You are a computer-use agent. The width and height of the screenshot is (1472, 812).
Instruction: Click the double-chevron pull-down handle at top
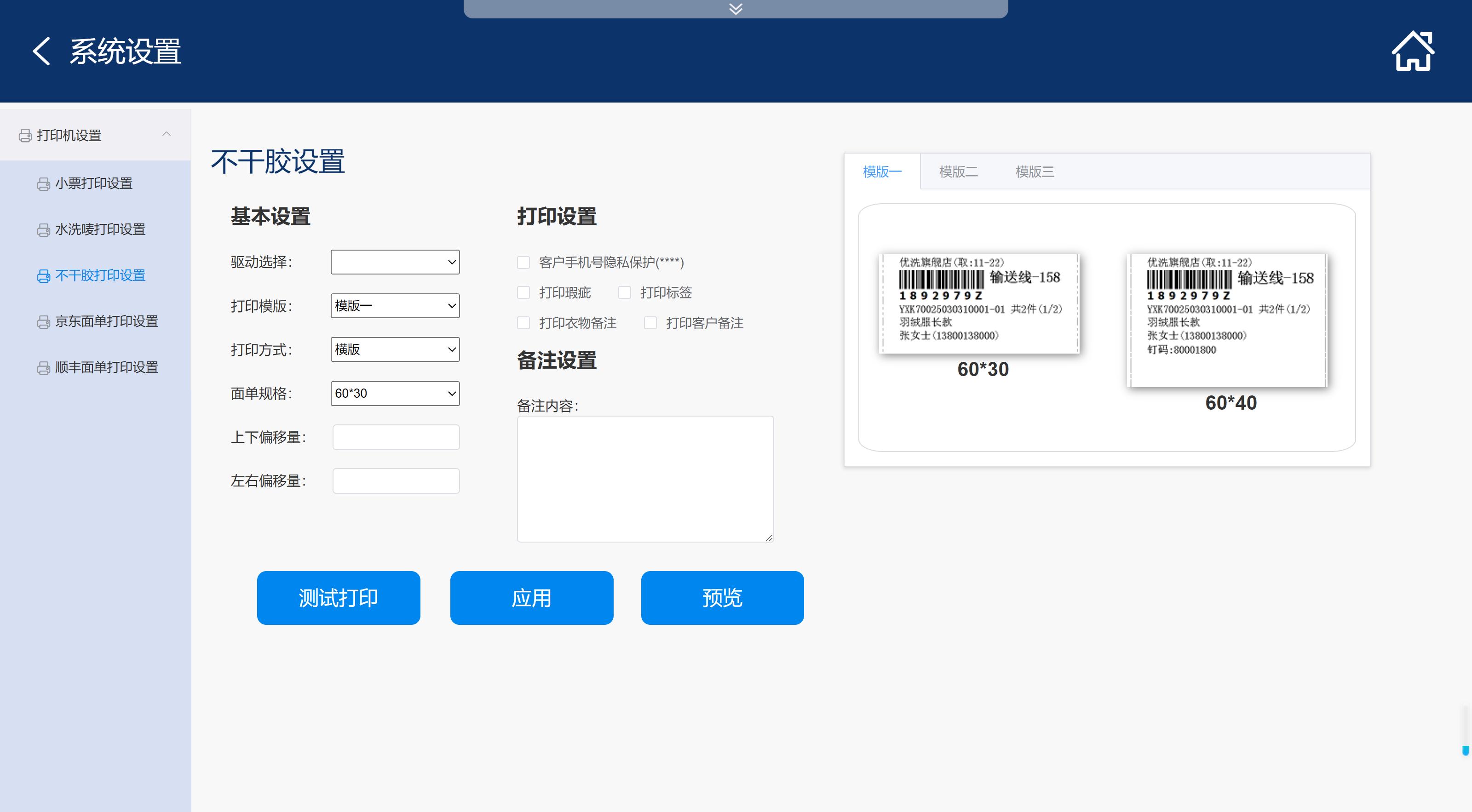pos(736,9)
